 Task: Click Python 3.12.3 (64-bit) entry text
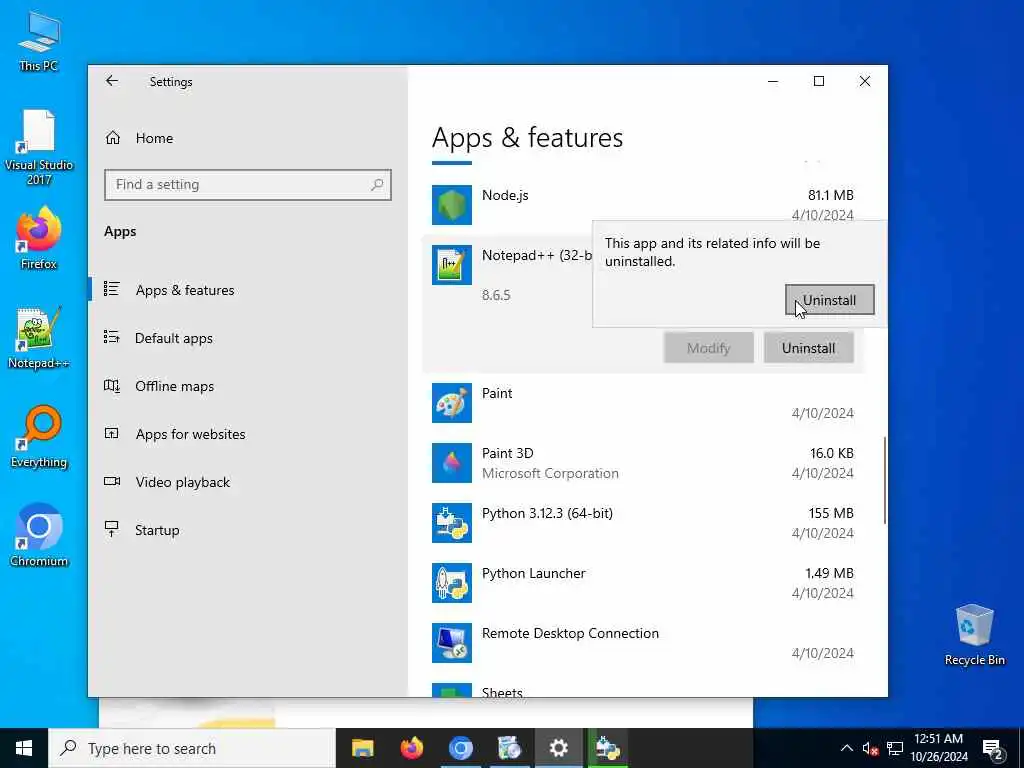547,513
